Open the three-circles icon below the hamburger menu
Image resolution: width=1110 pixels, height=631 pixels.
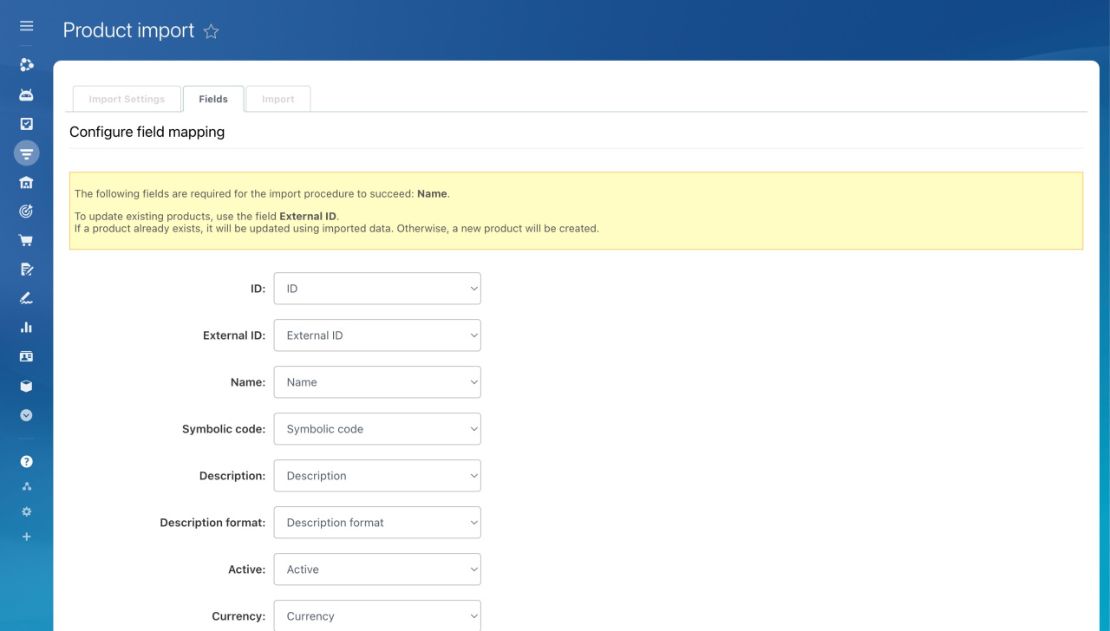coord(26,65)
